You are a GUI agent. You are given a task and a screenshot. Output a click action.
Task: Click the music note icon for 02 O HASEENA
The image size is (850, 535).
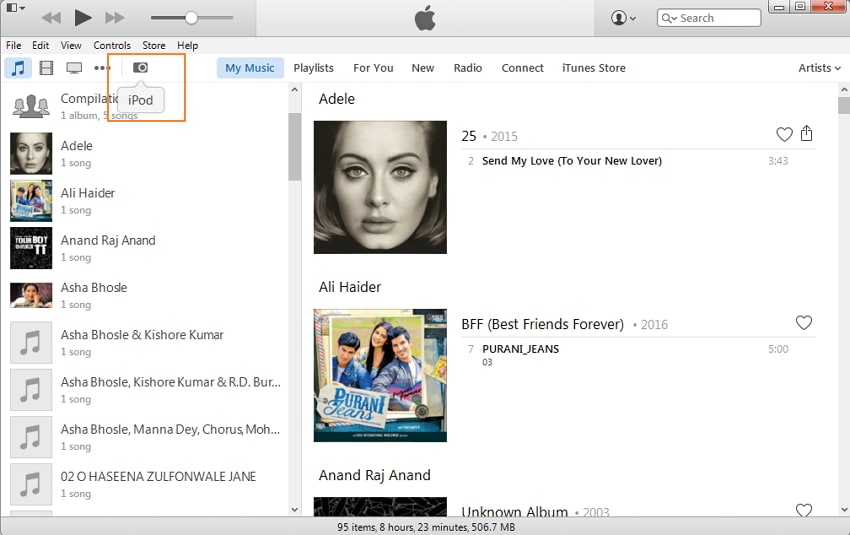[x=31, y=484]
